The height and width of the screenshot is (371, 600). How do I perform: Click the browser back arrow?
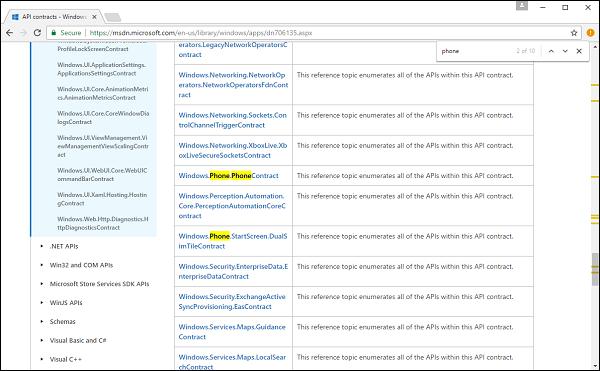pos(10,33)
